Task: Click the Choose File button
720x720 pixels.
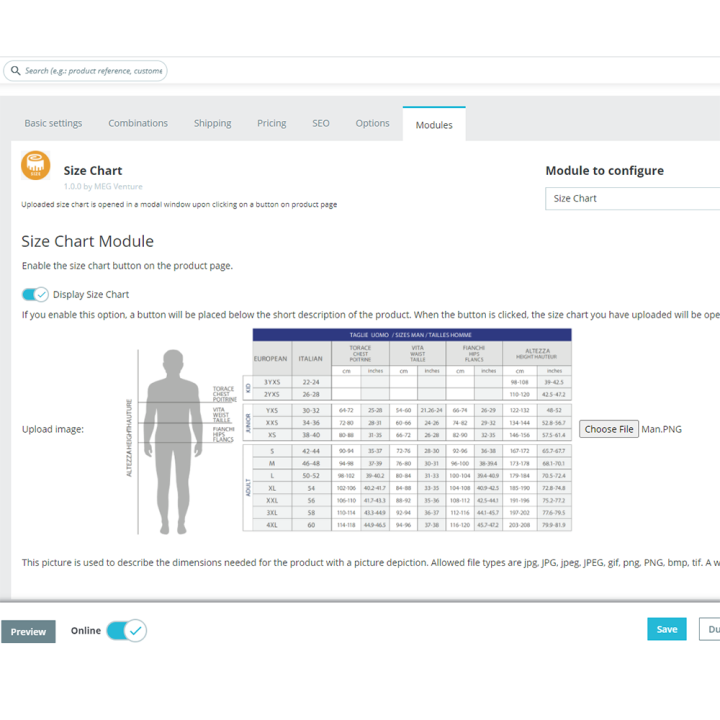Action: point(608,429)
